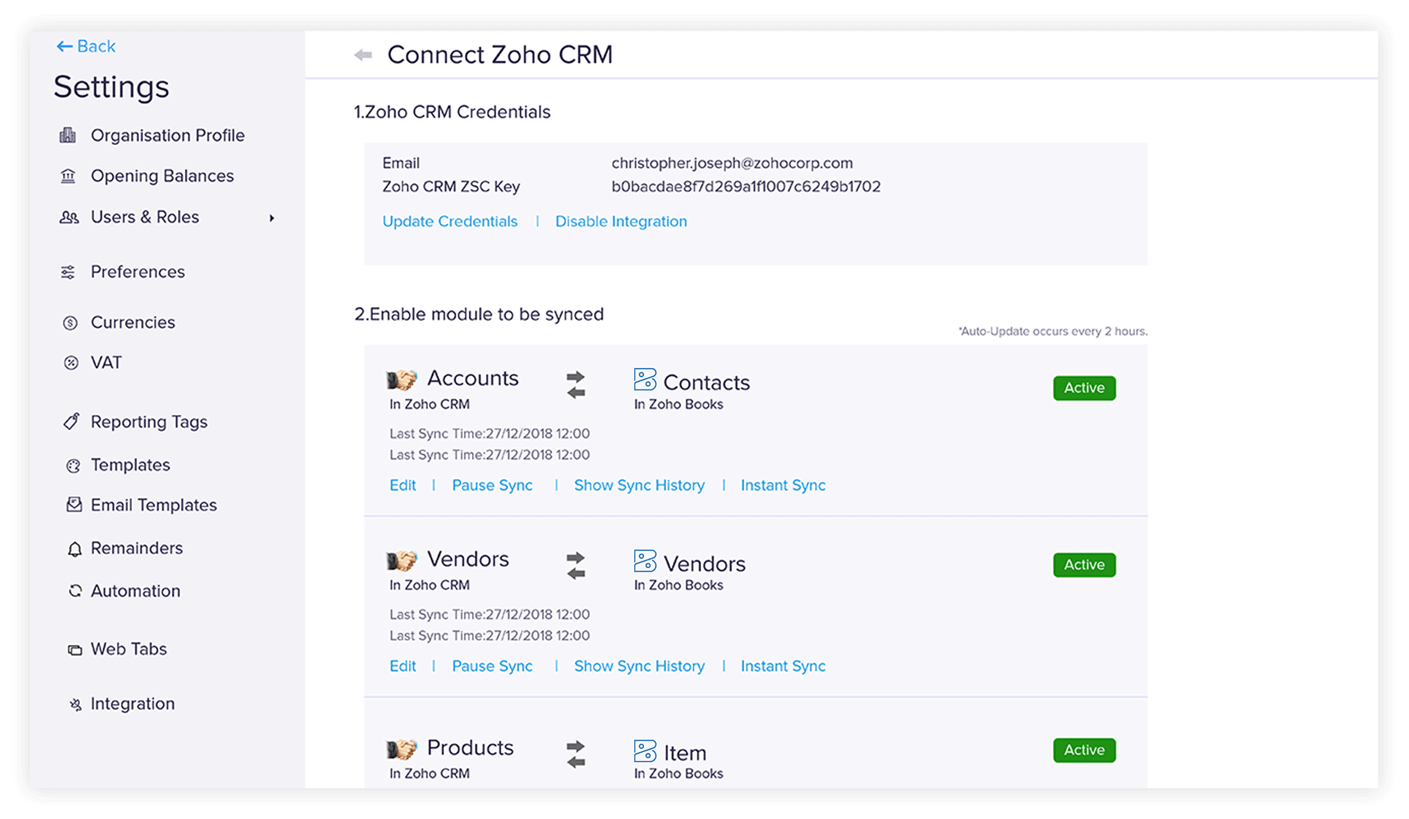Click the Remainders bell icon
1409x819 pixels.
pyautogui.click(x=74, y=549)
